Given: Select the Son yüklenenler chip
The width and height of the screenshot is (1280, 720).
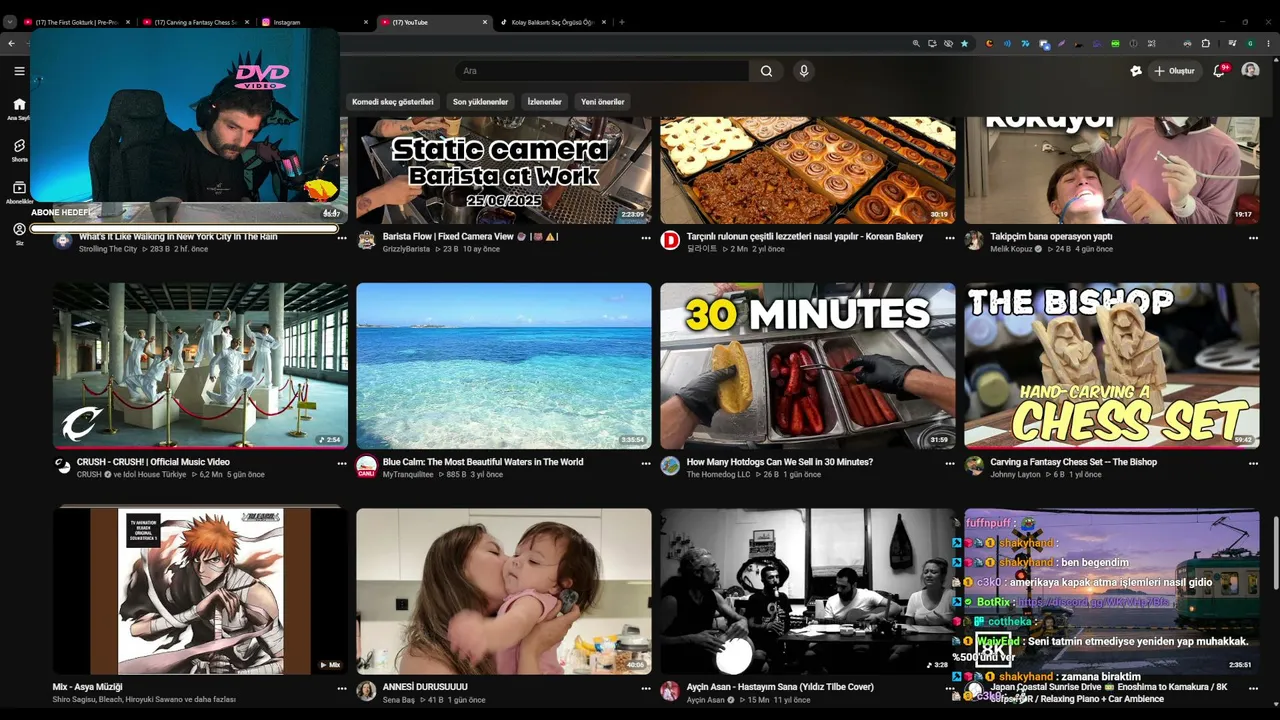Looking at the screenshot, I should click(480, 102).
